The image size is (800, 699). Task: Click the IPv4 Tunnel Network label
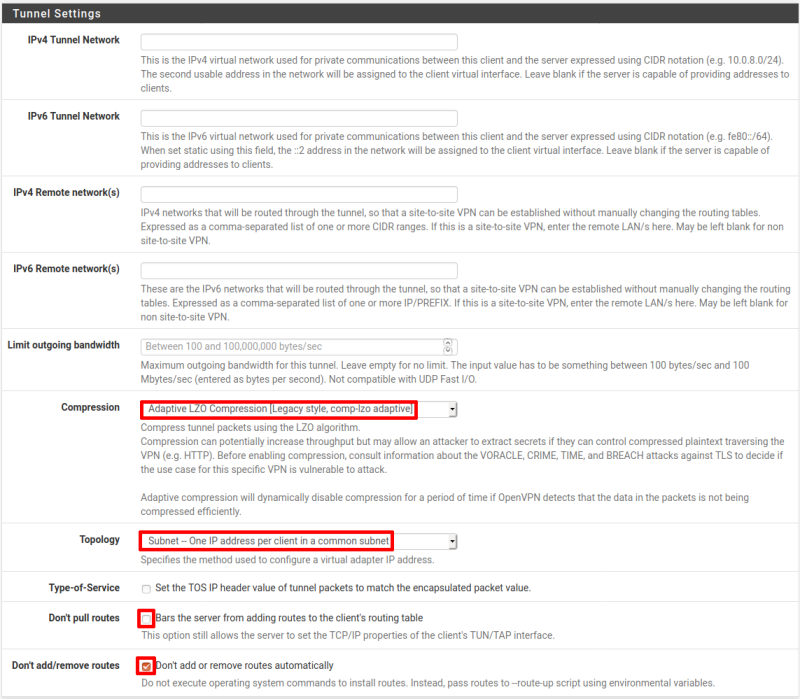click(x=73, y=40)
